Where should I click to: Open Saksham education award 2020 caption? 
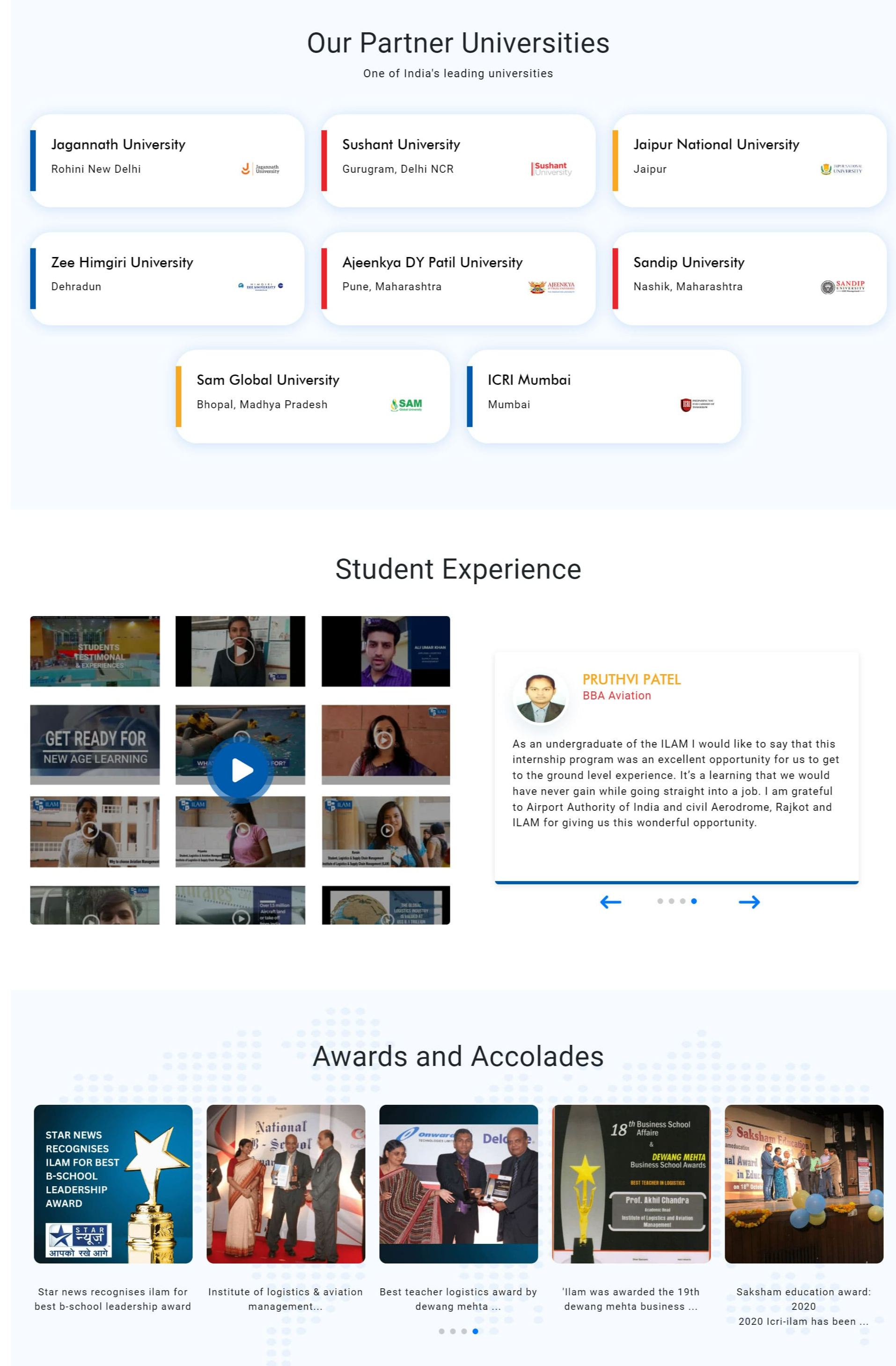pos(803,1306)
